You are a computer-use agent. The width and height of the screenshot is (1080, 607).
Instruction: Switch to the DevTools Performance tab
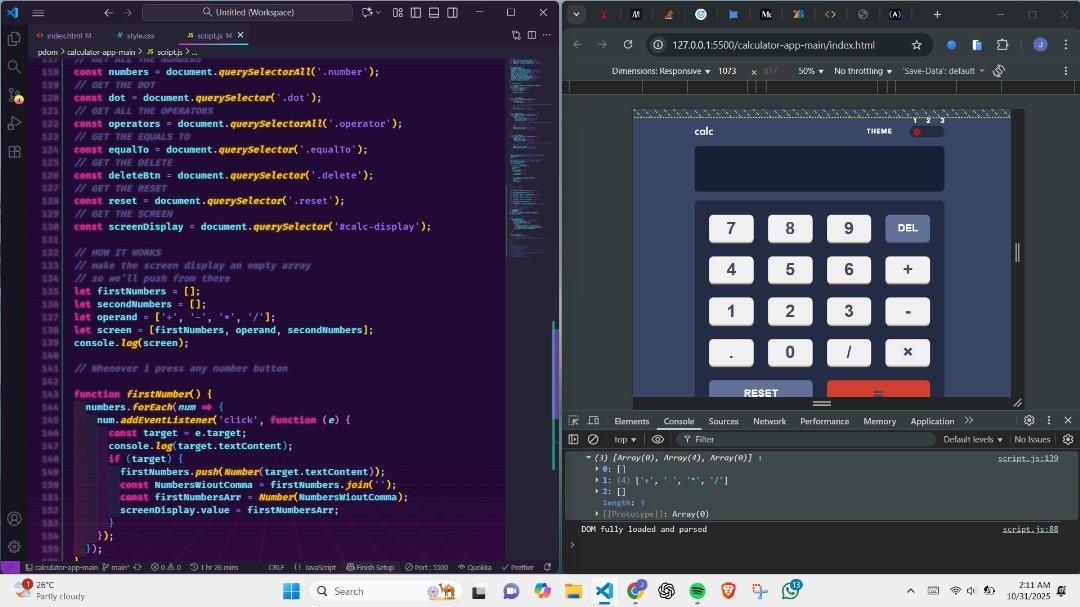point(824,421)
